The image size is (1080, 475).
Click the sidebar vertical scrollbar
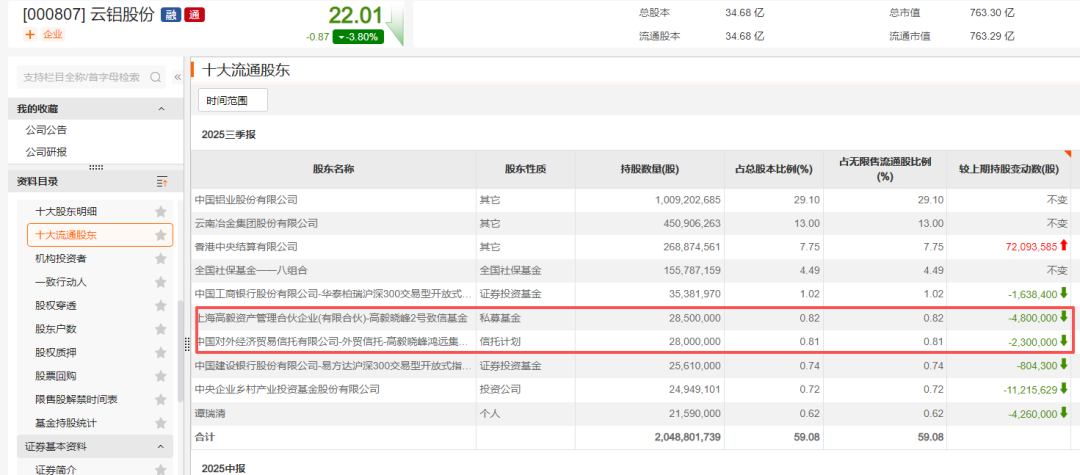point(180,350)
